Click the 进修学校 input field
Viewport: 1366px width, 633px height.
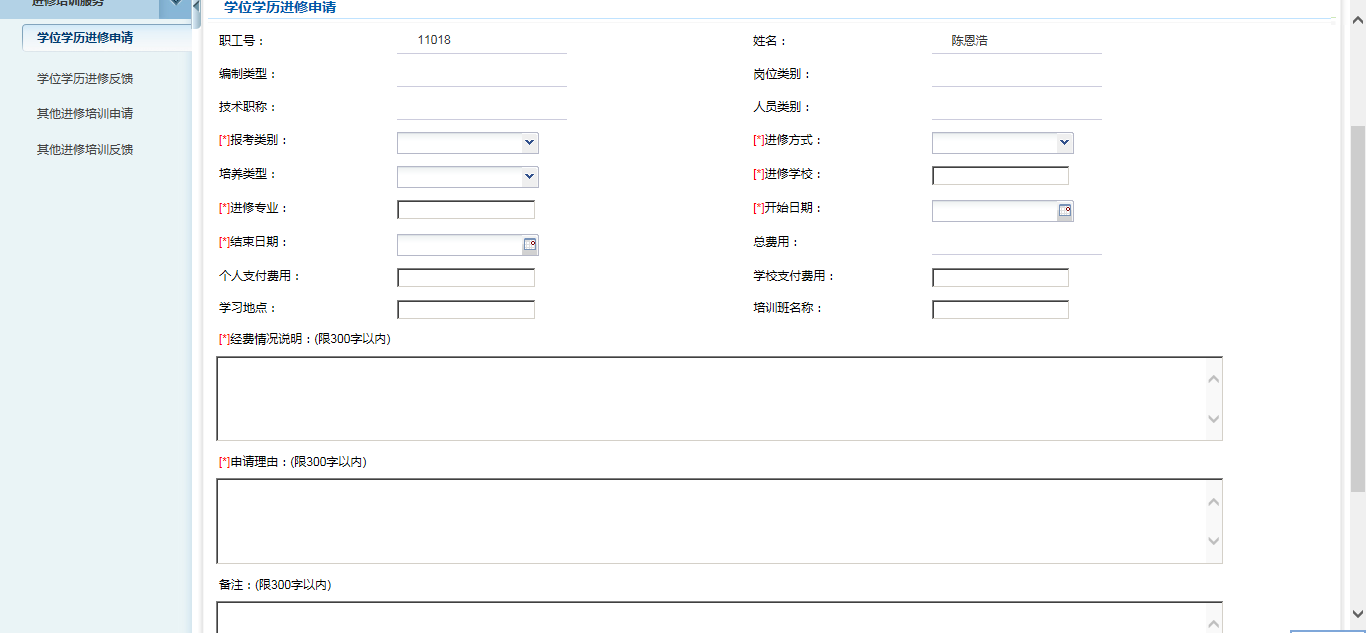pos(1000,176)
